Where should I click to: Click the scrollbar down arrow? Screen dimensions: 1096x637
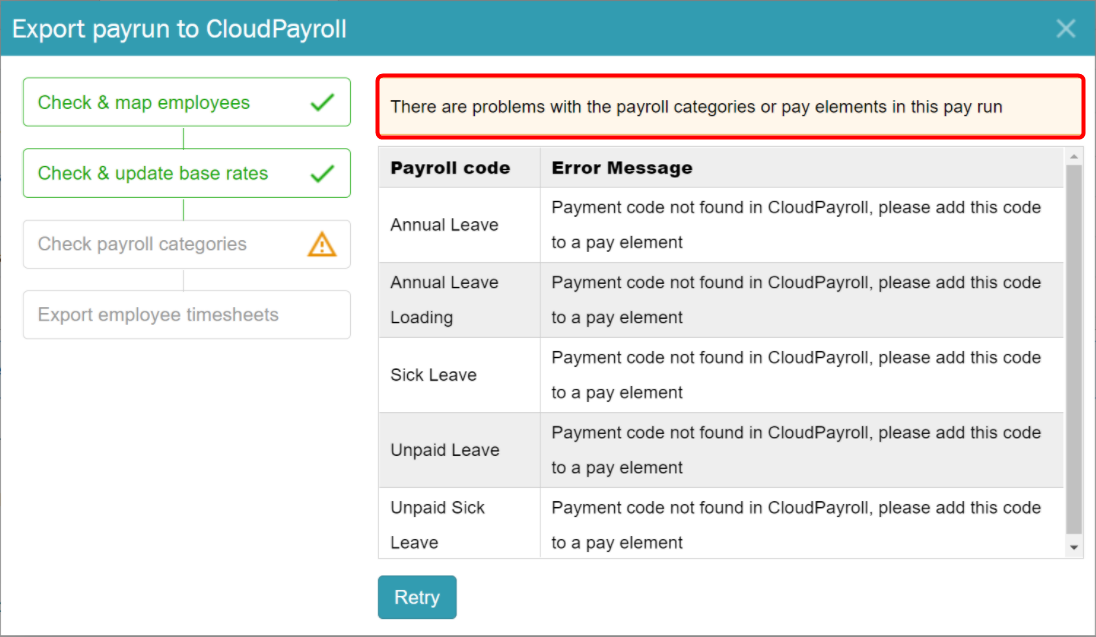1074,547
